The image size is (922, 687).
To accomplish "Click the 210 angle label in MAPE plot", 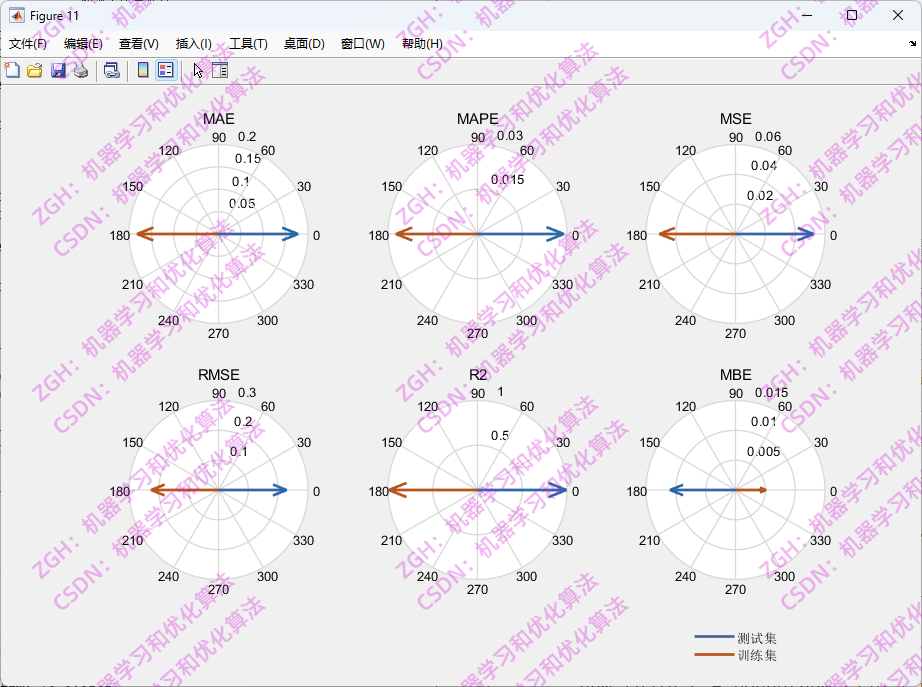I will tap(391, 285).
